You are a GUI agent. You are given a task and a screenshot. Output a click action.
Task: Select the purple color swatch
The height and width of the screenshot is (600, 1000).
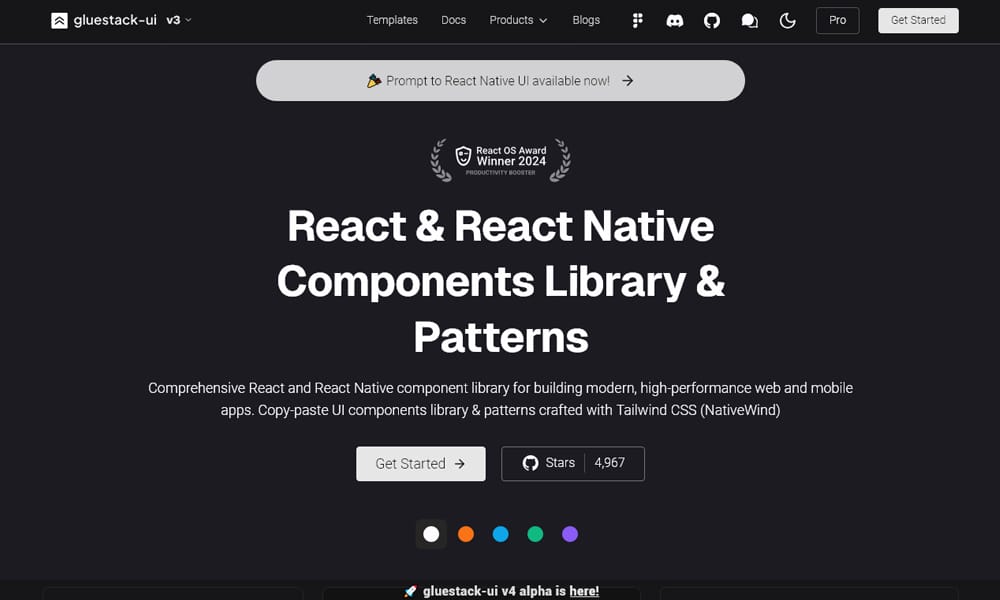[569, 534]
